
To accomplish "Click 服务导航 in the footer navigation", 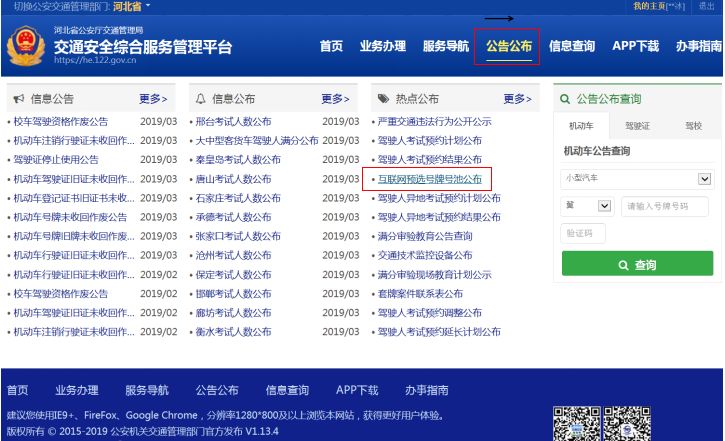I will click(147, 390).
